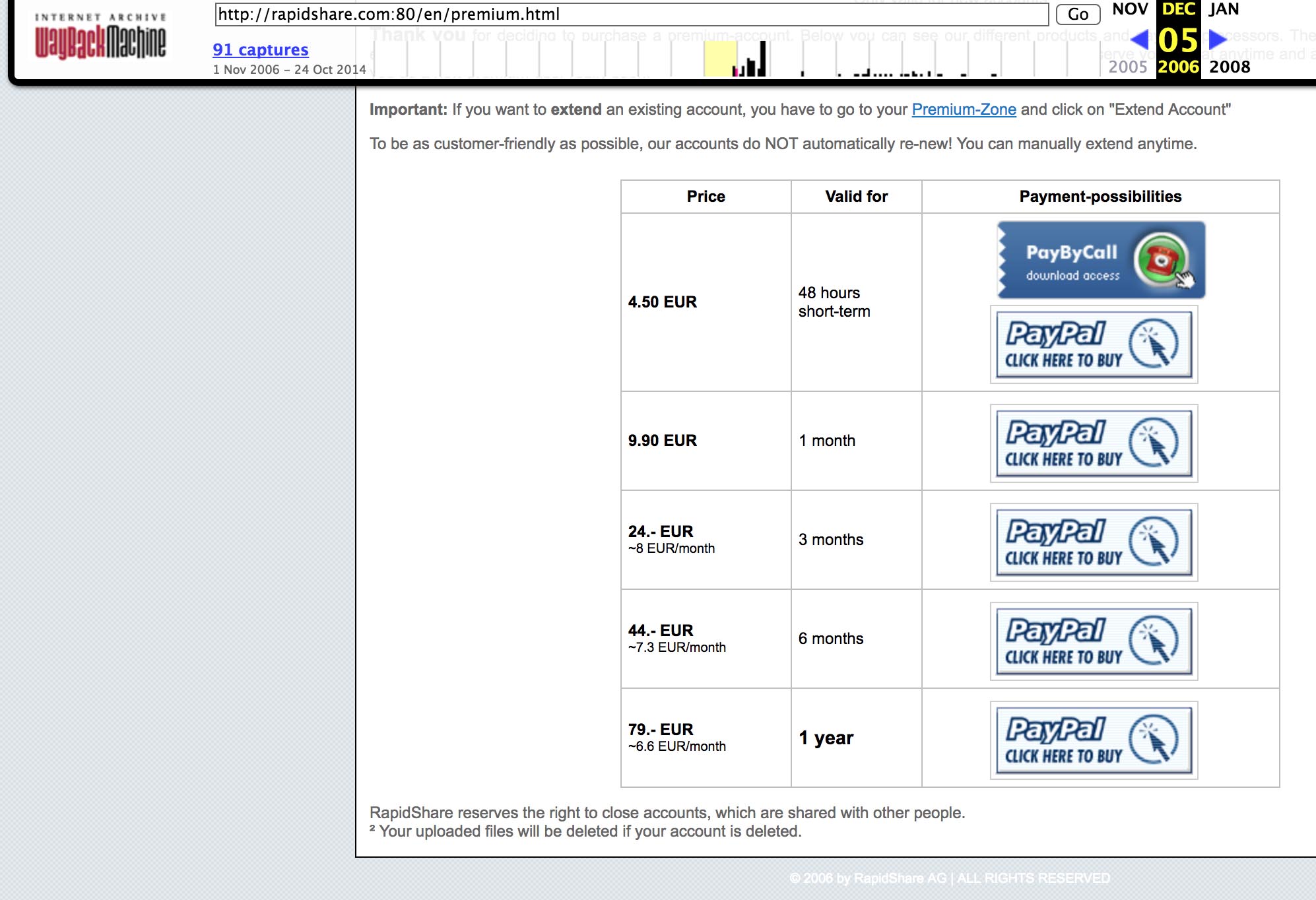The width and height of the screenshot is (1316, 900).
Task: Click PayPal button for 3 months plan
Action: (1094, 542)
